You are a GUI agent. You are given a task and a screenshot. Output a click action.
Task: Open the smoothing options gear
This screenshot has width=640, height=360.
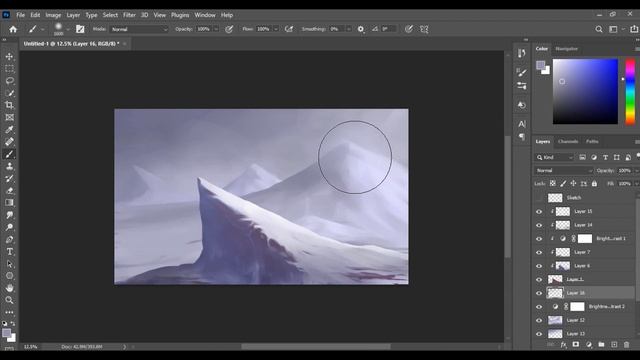coord(360,29)
